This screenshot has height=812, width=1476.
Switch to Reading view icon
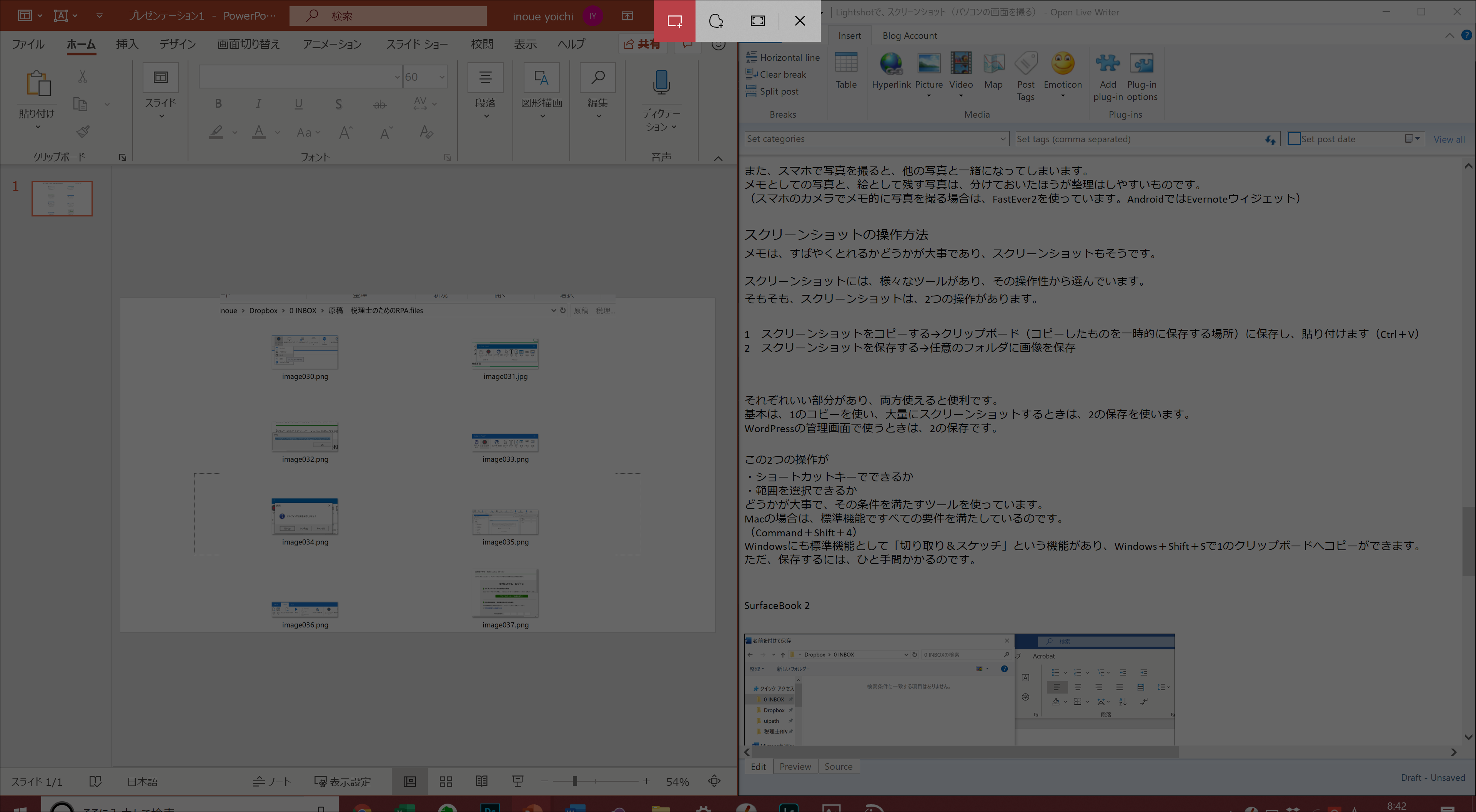tap(482, 782)
